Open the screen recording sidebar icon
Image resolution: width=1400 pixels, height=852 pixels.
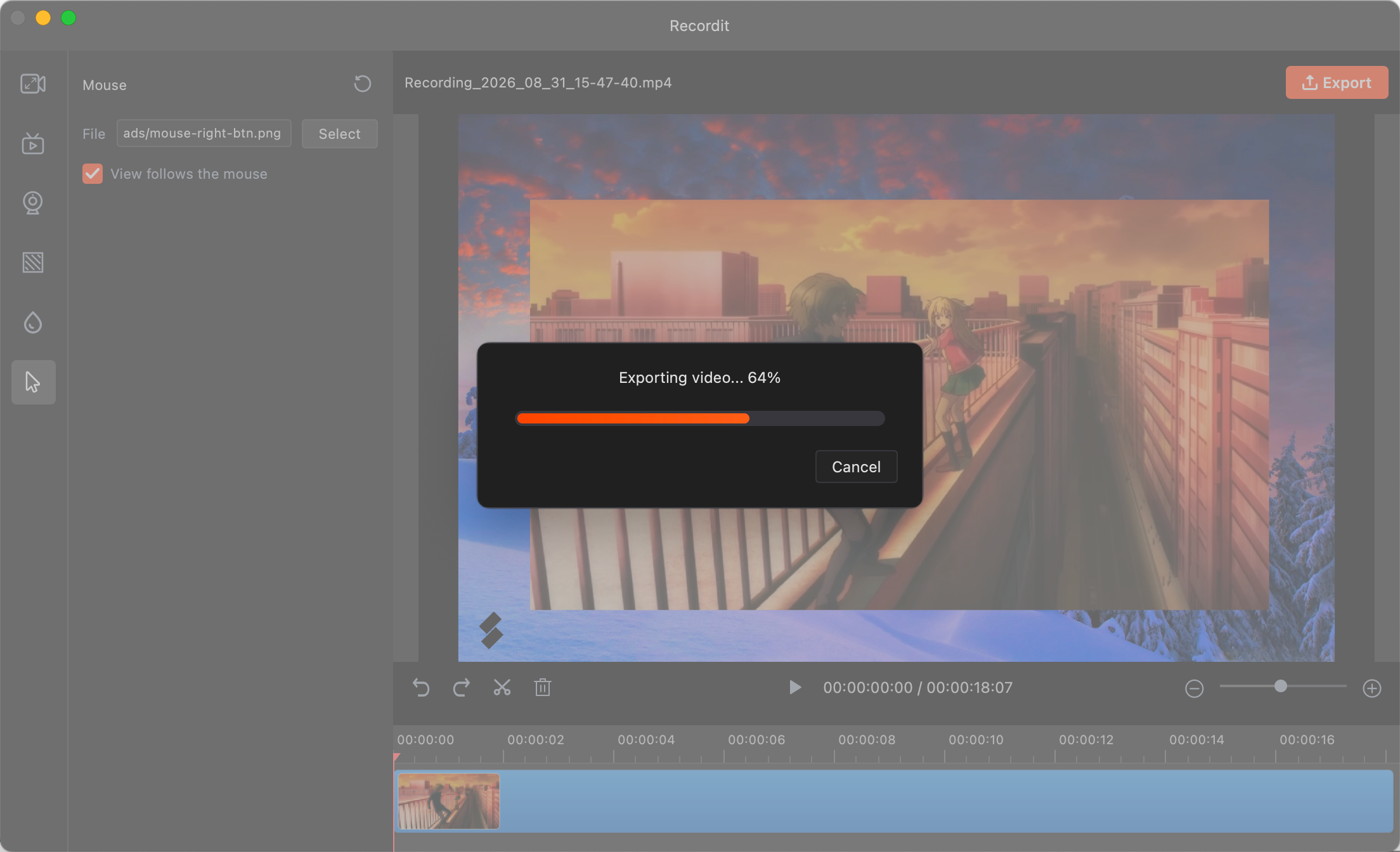click(33, 84)
